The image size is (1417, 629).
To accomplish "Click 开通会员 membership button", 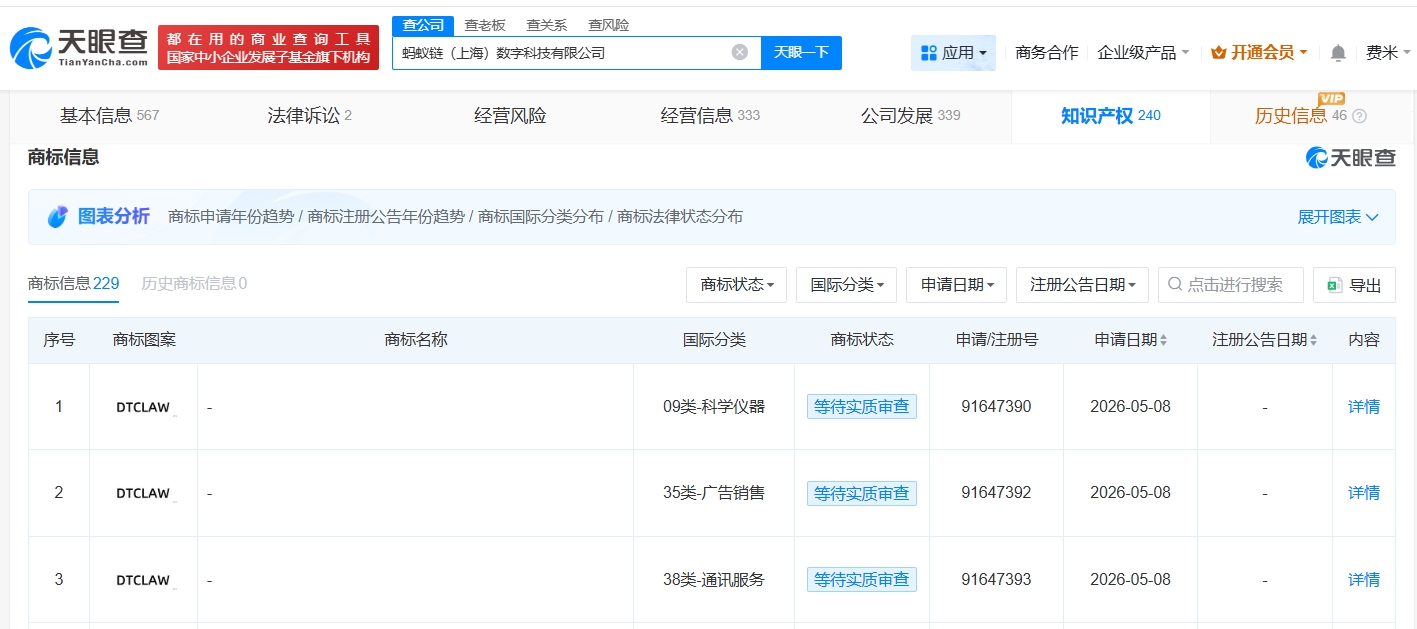I will pos(1259,53).
